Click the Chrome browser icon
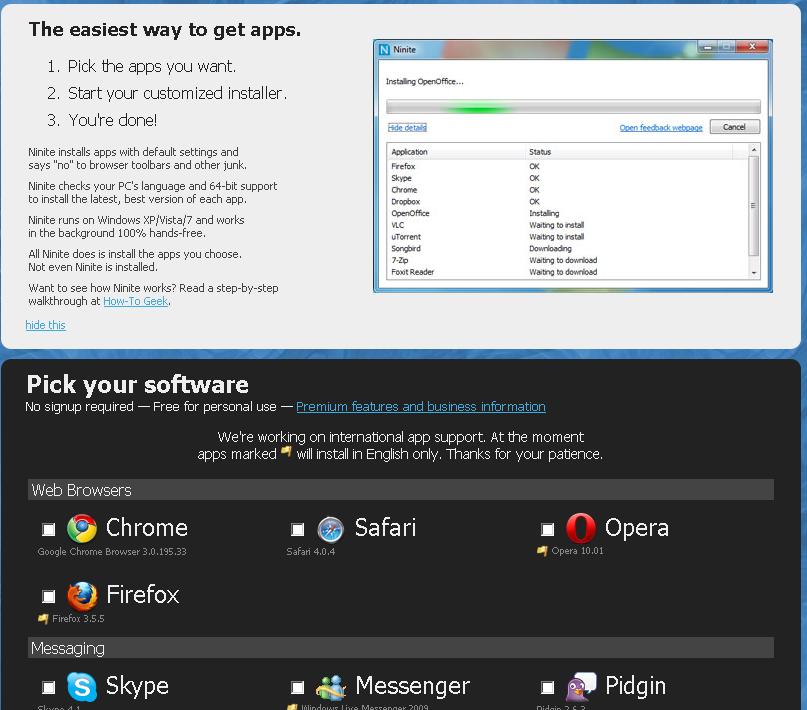This screenshot has height=710, width=807. click(x=82, y=528)
